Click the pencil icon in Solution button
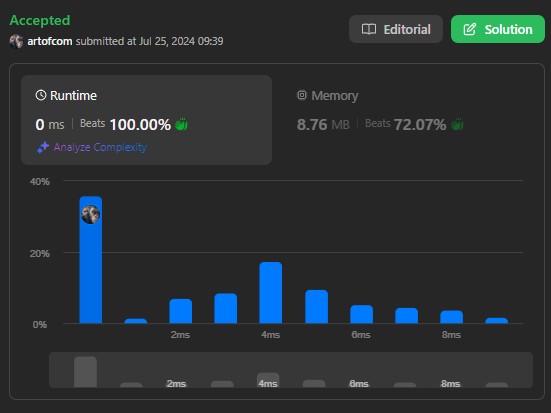551x413 pixels. 469,29
